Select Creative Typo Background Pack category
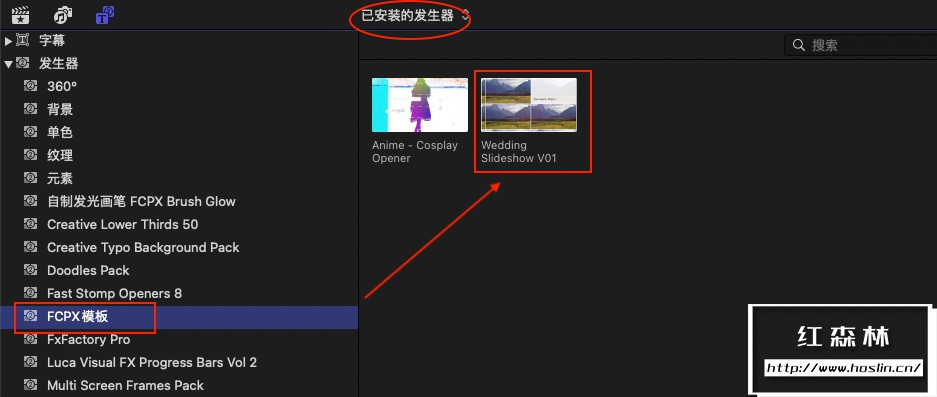Viewport: 937px width, 397px height. click(x=179, y=248)
